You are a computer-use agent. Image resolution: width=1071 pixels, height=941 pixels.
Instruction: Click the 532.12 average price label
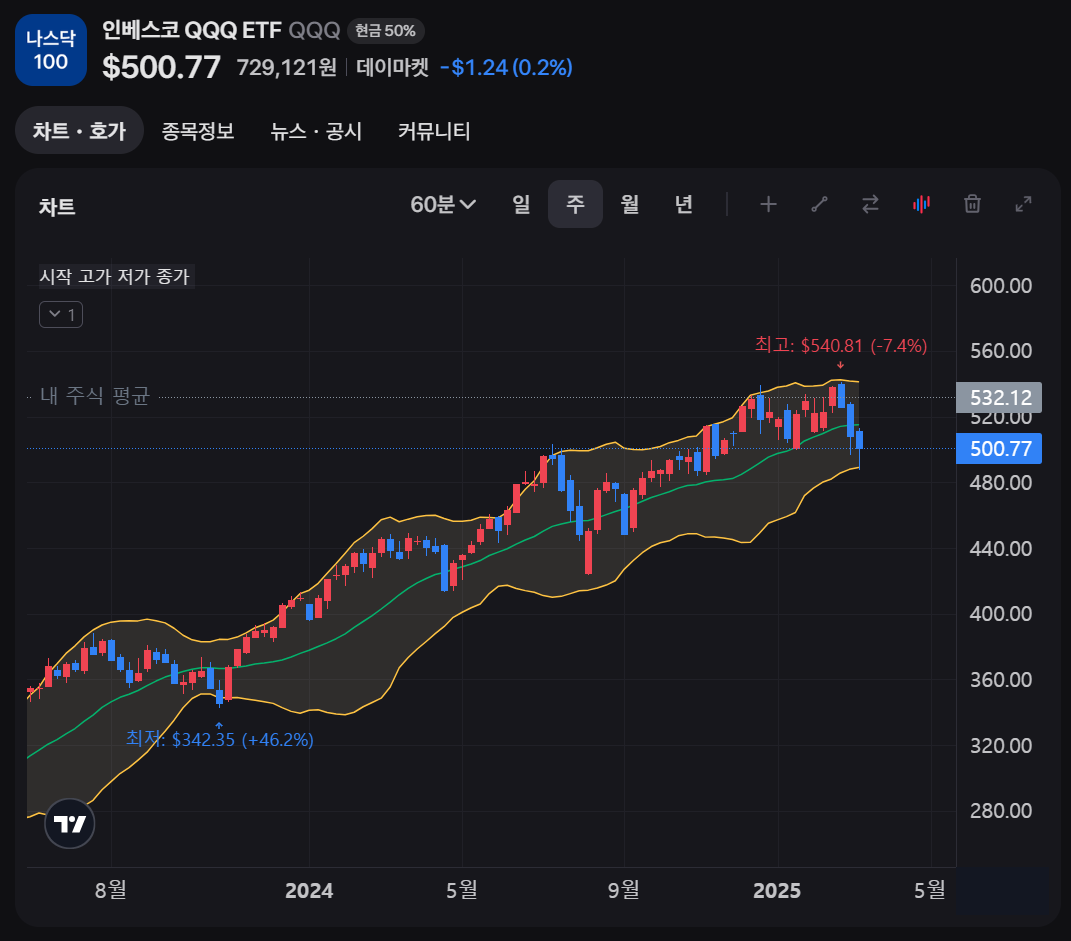(999, 397)
